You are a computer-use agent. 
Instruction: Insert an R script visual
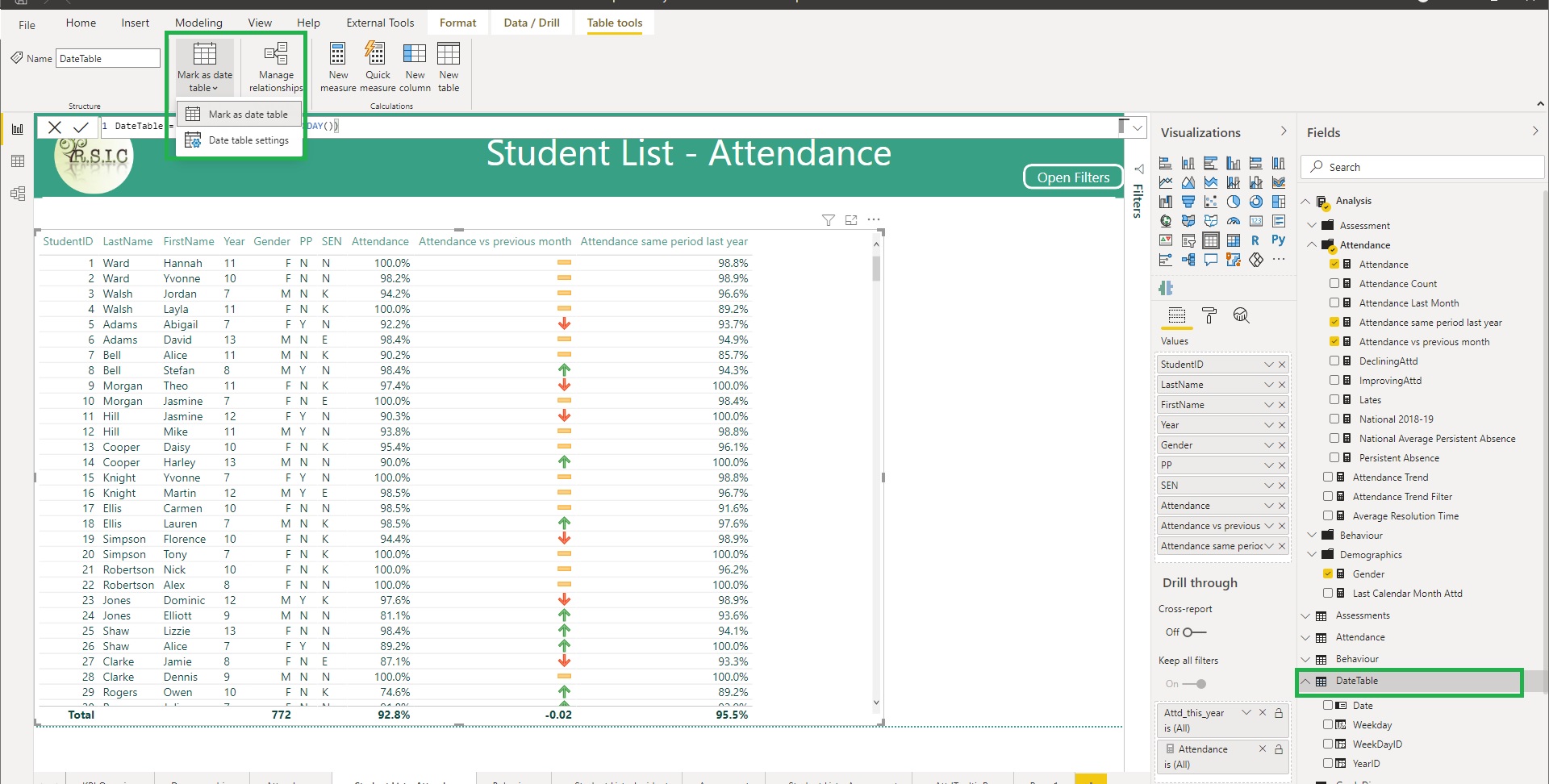point(1255,240)
